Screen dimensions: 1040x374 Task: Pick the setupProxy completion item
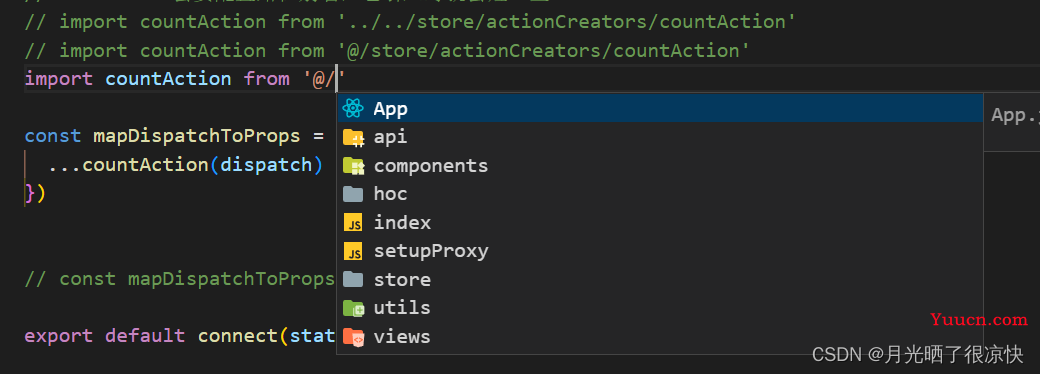[660, 251]
